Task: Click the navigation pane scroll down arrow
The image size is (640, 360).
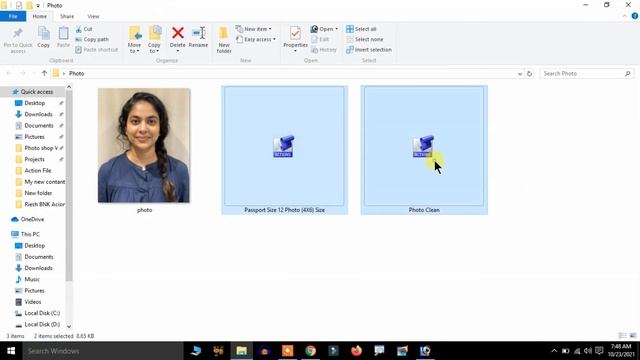Action: [69, 326]
